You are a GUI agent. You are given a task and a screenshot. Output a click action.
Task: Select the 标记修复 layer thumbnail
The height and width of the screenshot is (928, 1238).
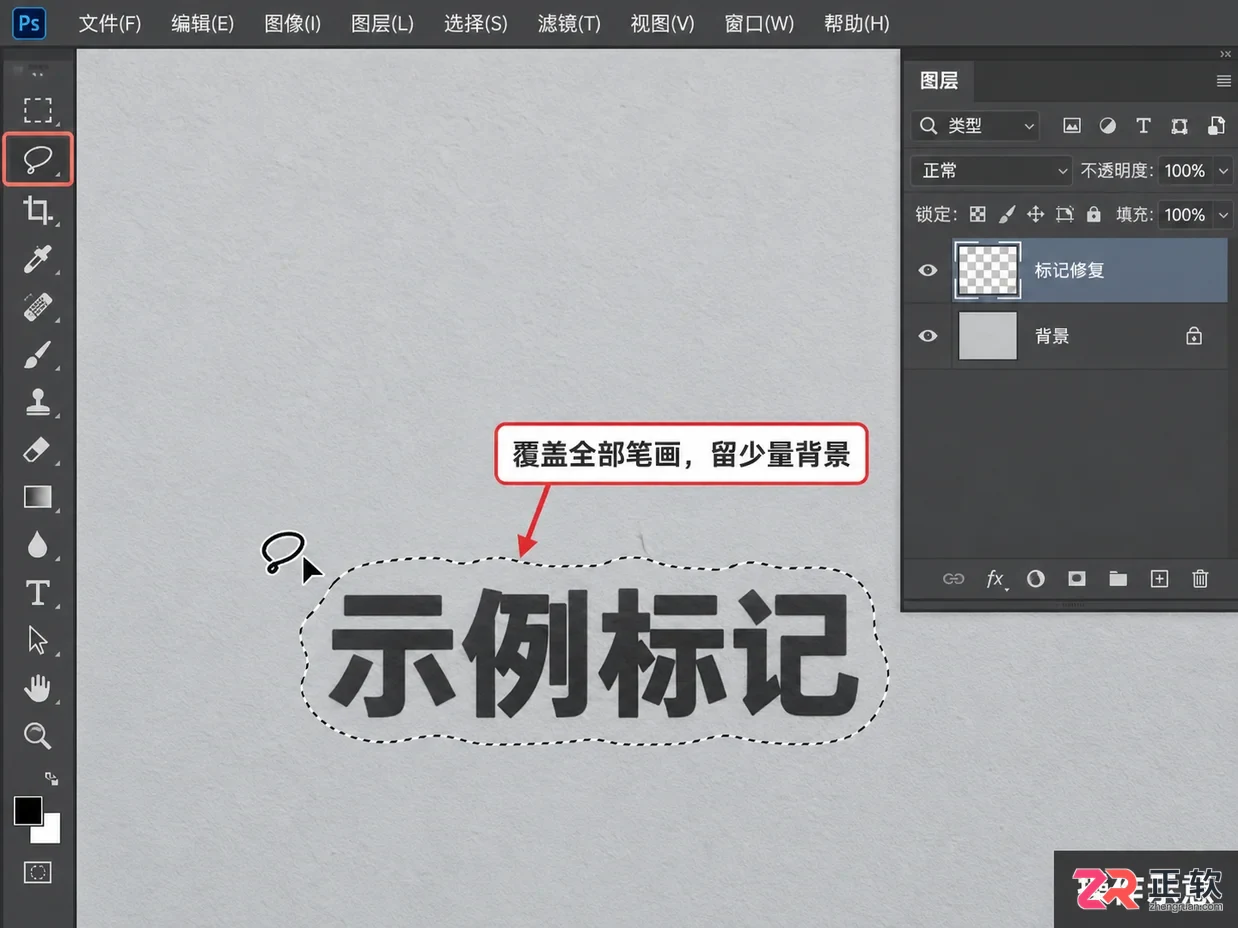pyautogui.click(x=988, y=270)
